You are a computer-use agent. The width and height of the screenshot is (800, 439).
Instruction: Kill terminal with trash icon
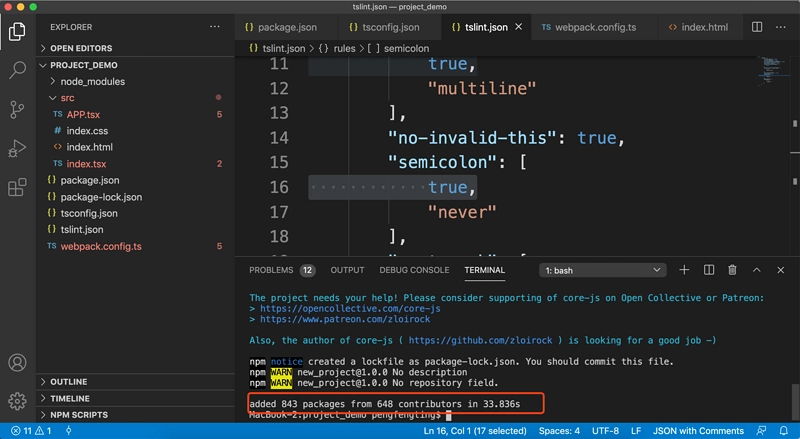click(733, 270)
